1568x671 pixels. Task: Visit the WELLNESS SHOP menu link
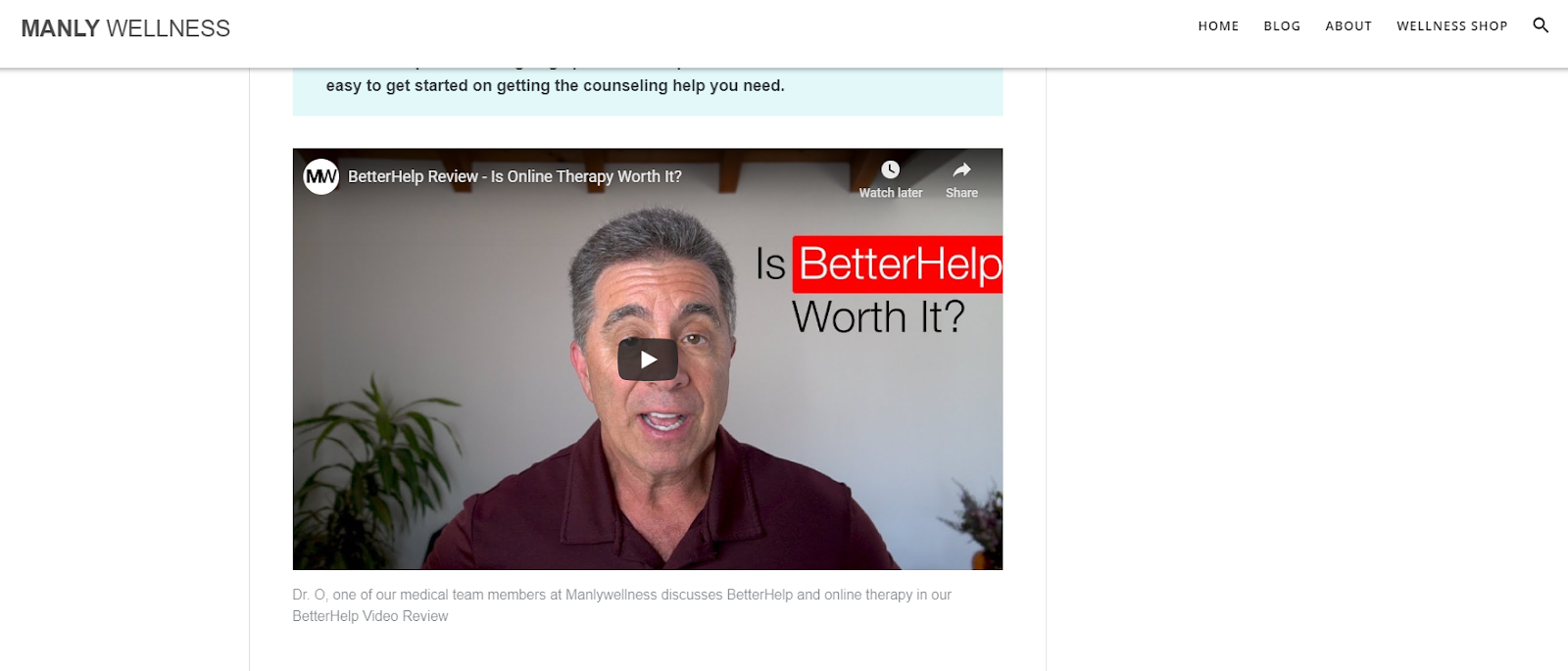tap(1451, 26)
